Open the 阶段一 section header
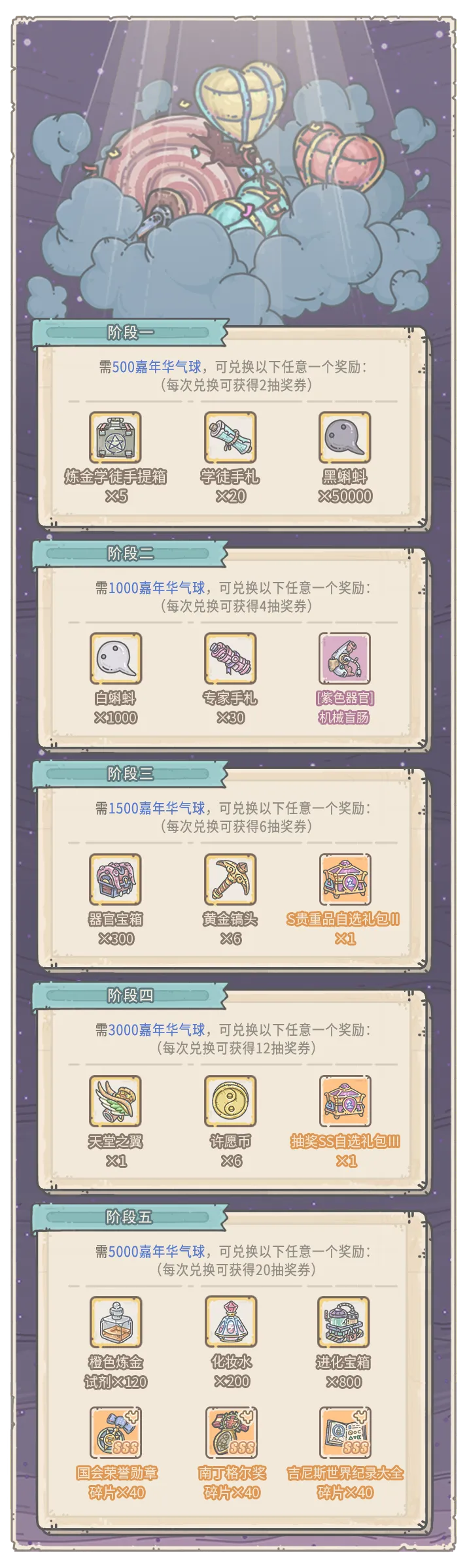 point(130,332)
